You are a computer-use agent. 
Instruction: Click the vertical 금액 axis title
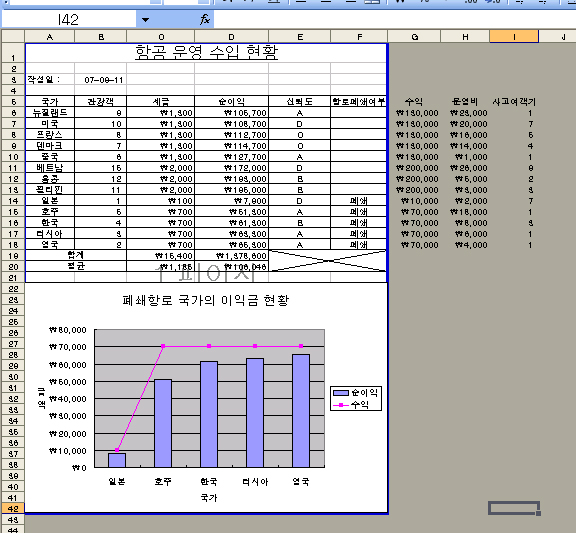(41, 398)
